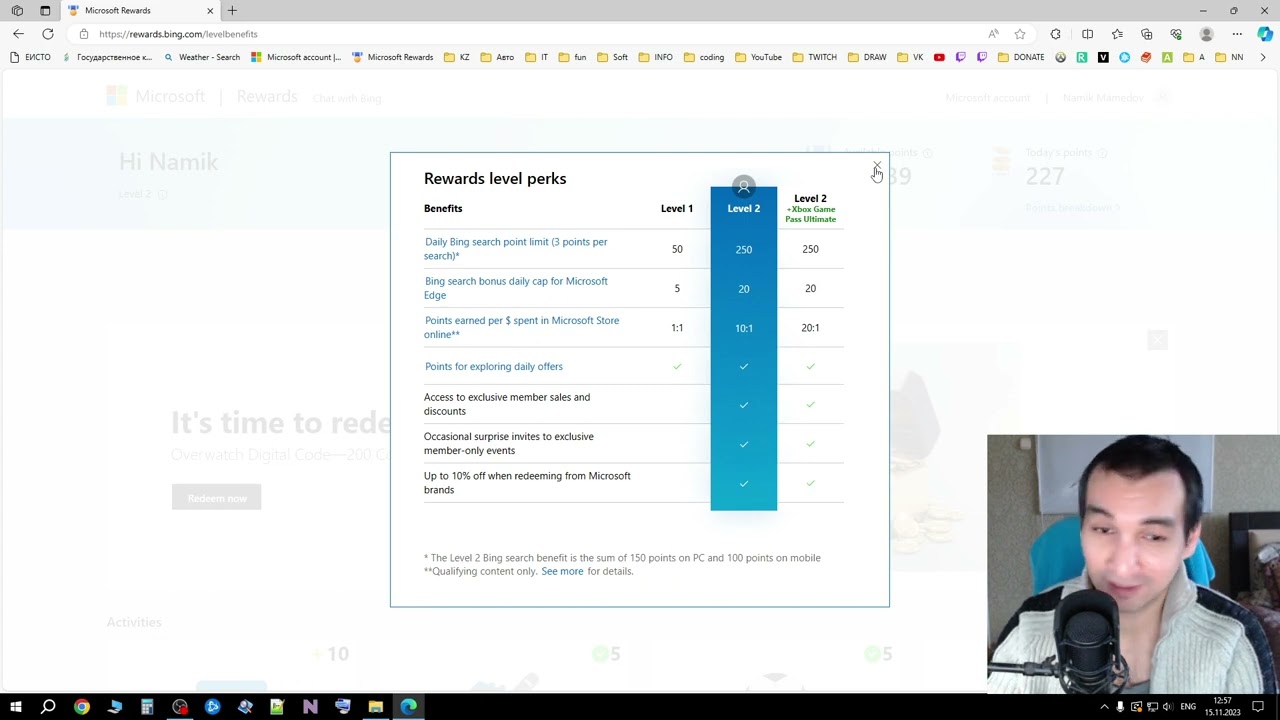Open a new tab with plus button
1280x720 pixels.
[x=232, y=10]
